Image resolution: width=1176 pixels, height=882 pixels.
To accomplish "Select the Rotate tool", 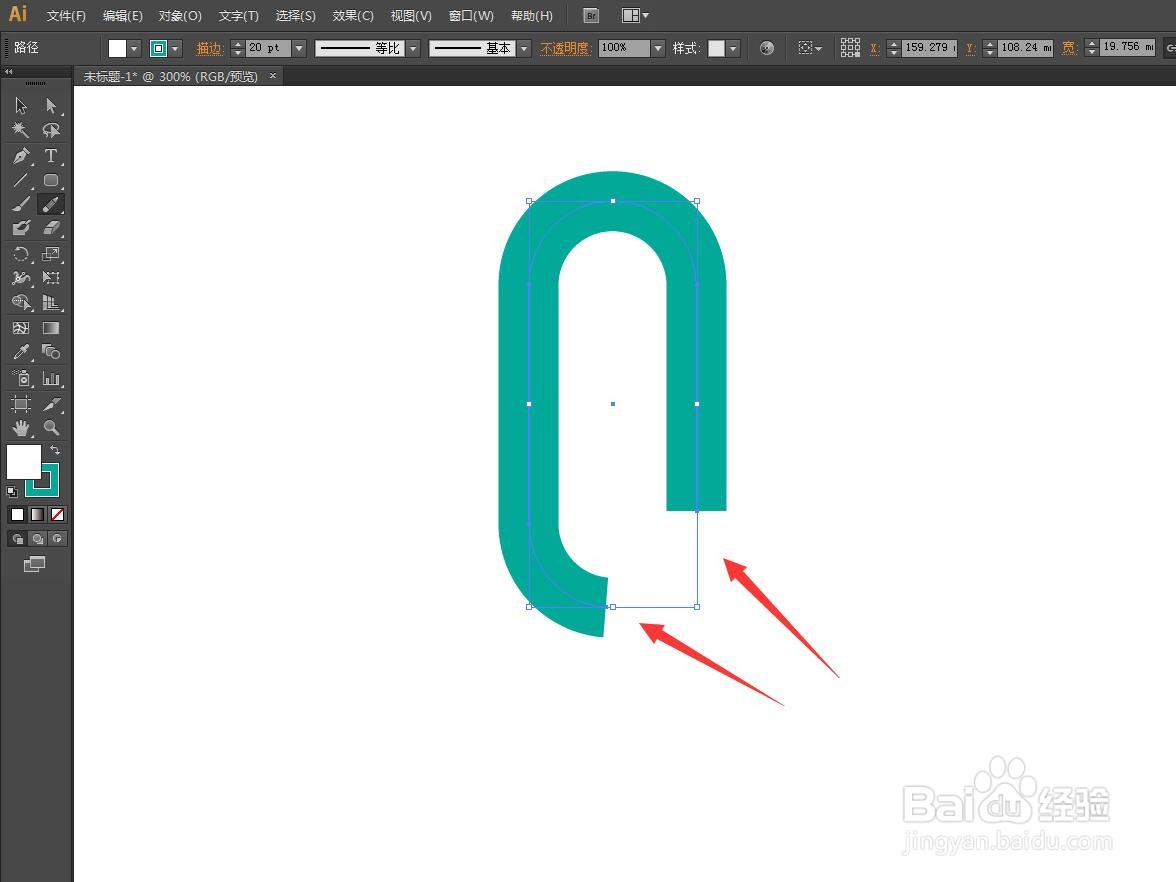I will tap(21, 254).
